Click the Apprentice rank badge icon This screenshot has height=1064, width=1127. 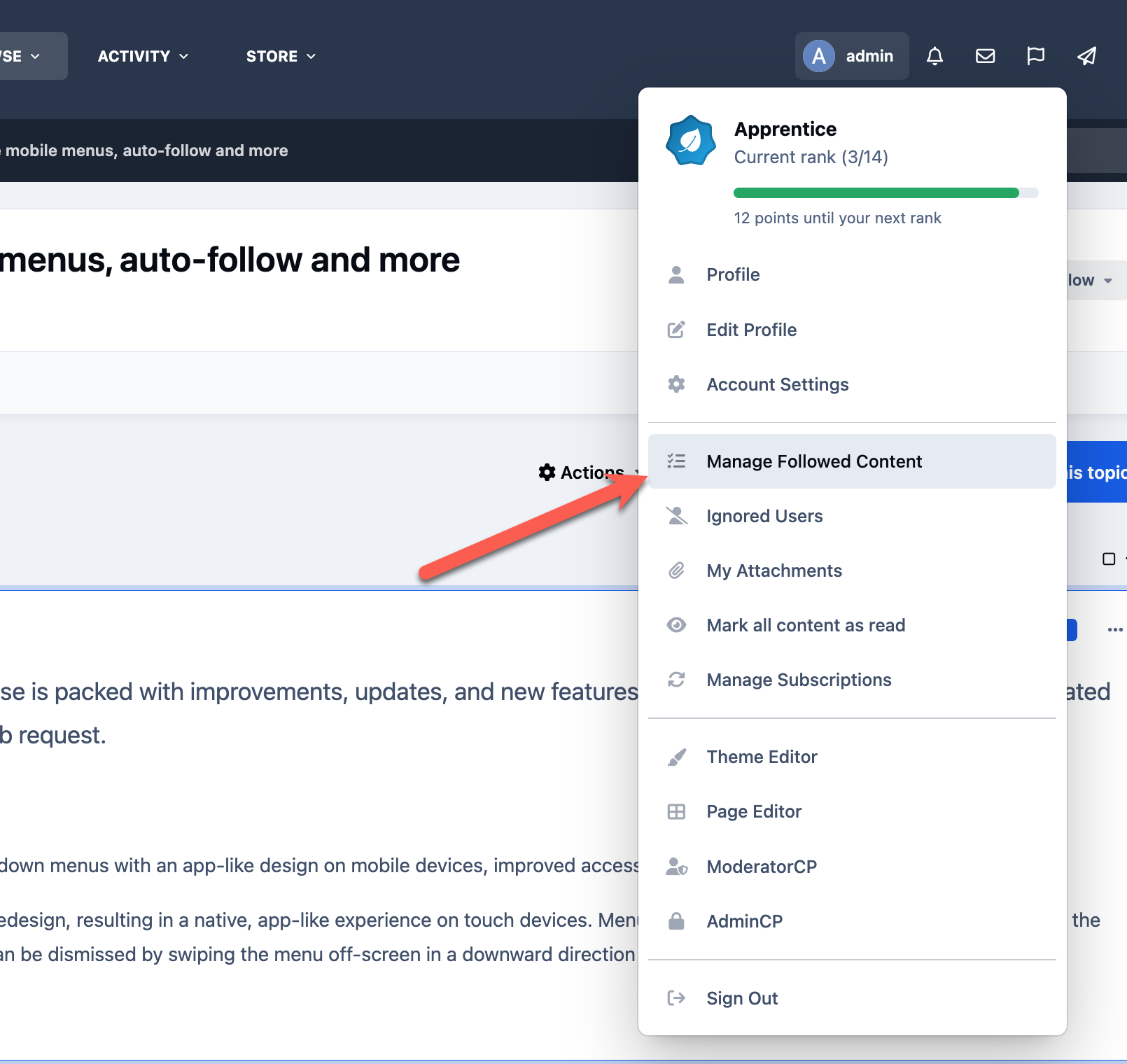(x=690, y=140)
